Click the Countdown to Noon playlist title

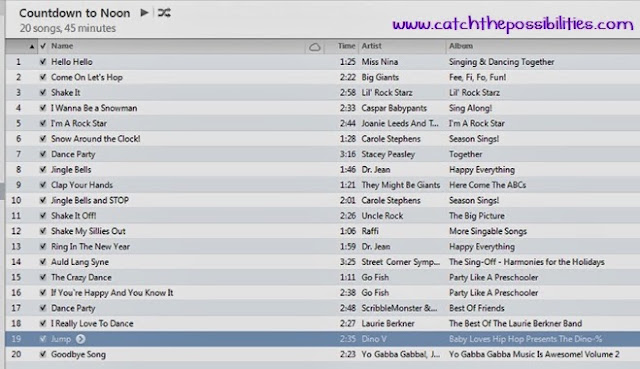[x=75, y=13]
